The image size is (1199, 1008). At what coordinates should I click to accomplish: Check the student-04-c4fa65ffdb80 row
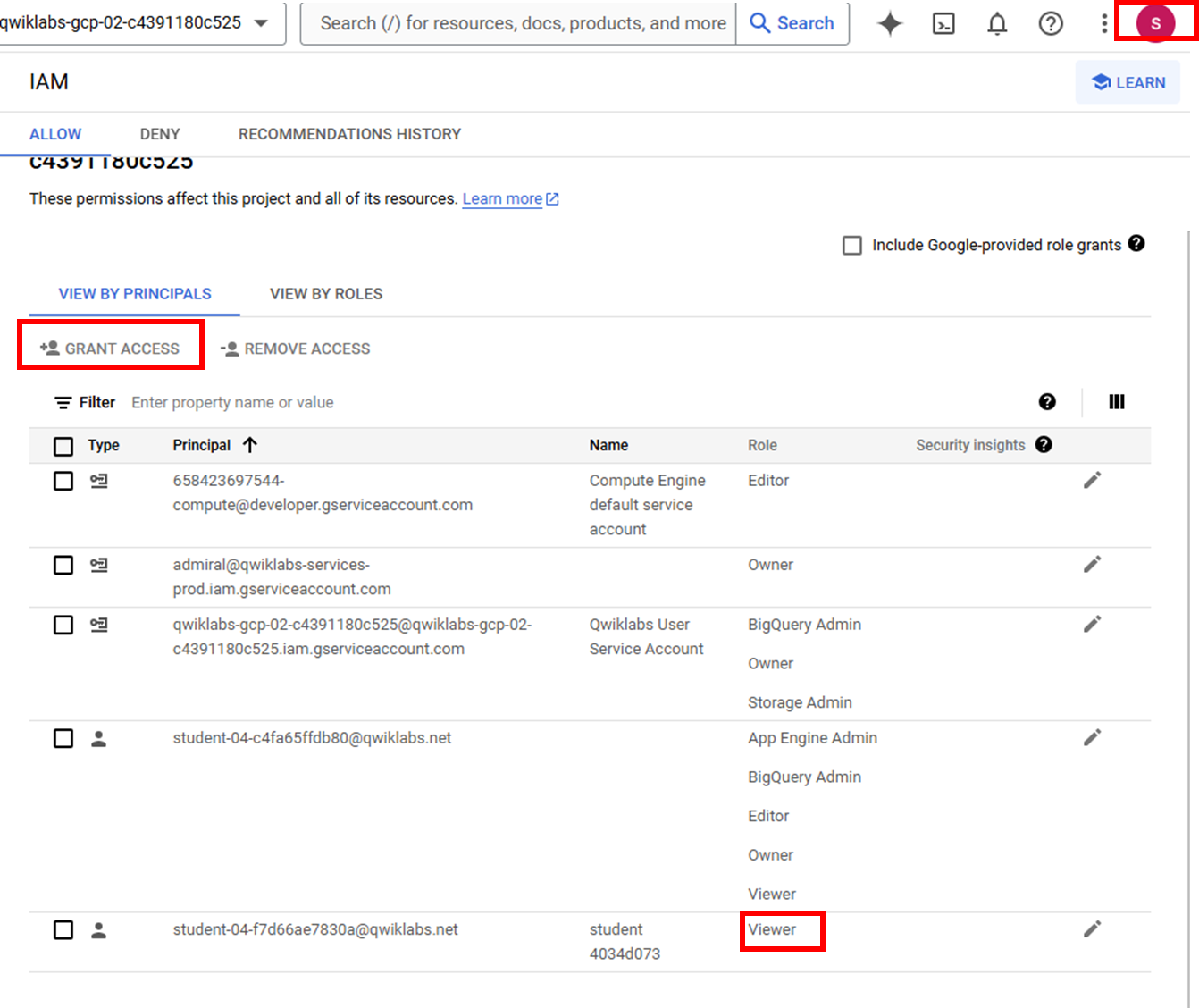point(63,738)
